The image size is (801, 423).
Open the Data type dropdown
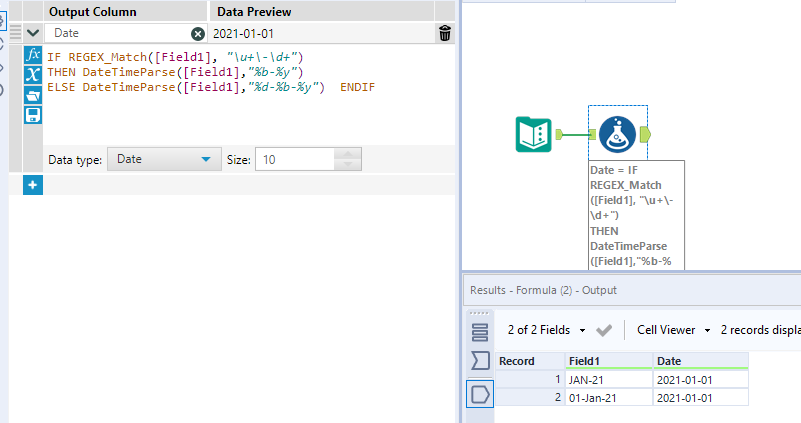164,159
